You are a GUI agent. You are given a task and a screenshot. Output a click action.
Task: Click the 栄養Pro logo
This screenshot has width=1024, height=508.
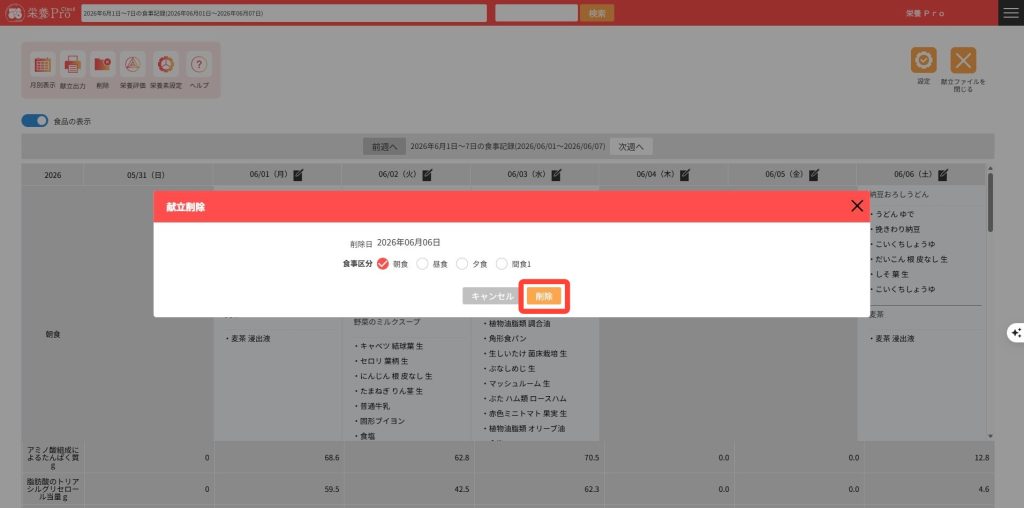[x=39, y=13]
